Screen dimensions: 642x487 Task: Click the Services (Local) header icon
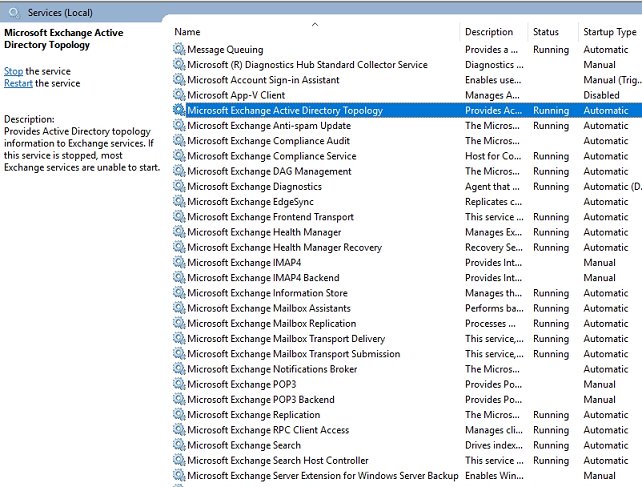click(x=14, y=13)
